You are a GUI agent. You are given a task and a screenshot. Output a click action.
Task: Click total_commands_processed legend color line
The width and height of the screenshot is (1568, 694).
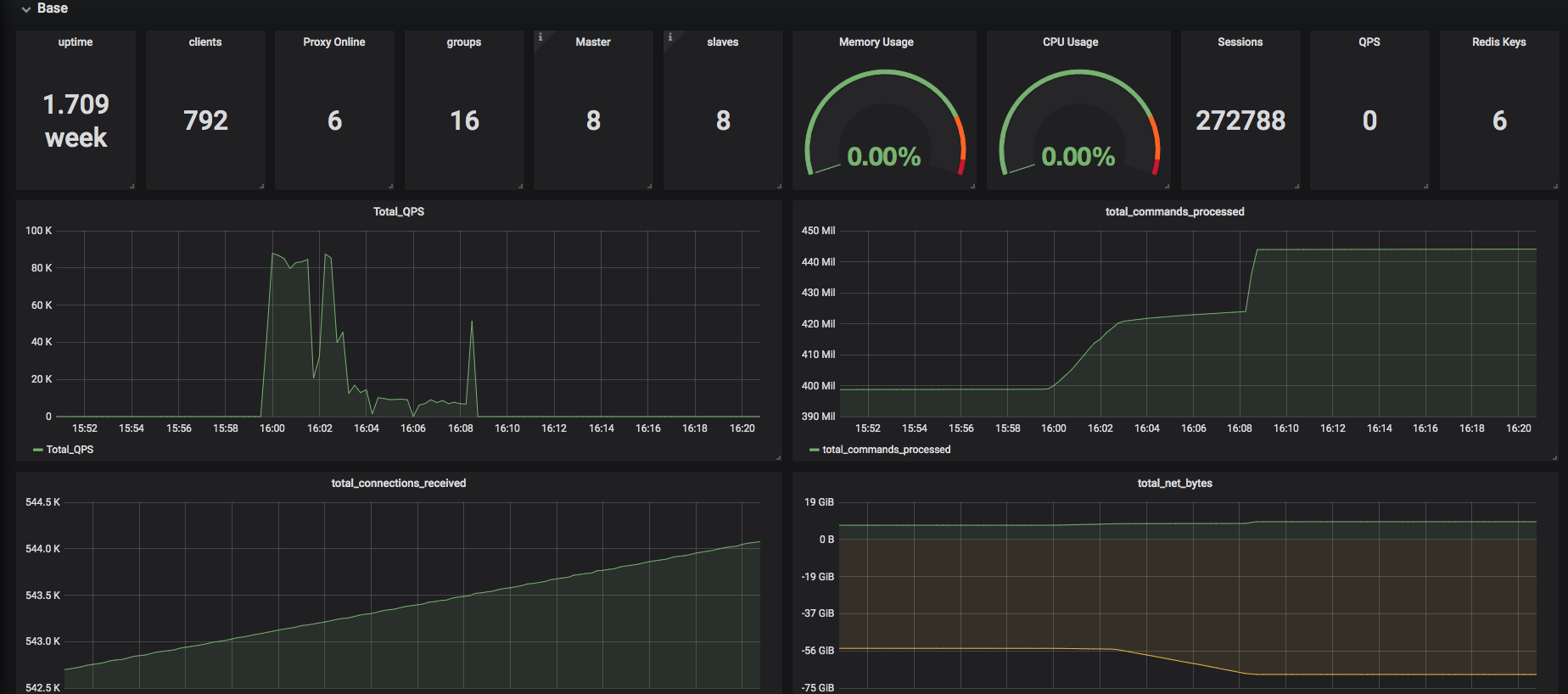point(815,450)
